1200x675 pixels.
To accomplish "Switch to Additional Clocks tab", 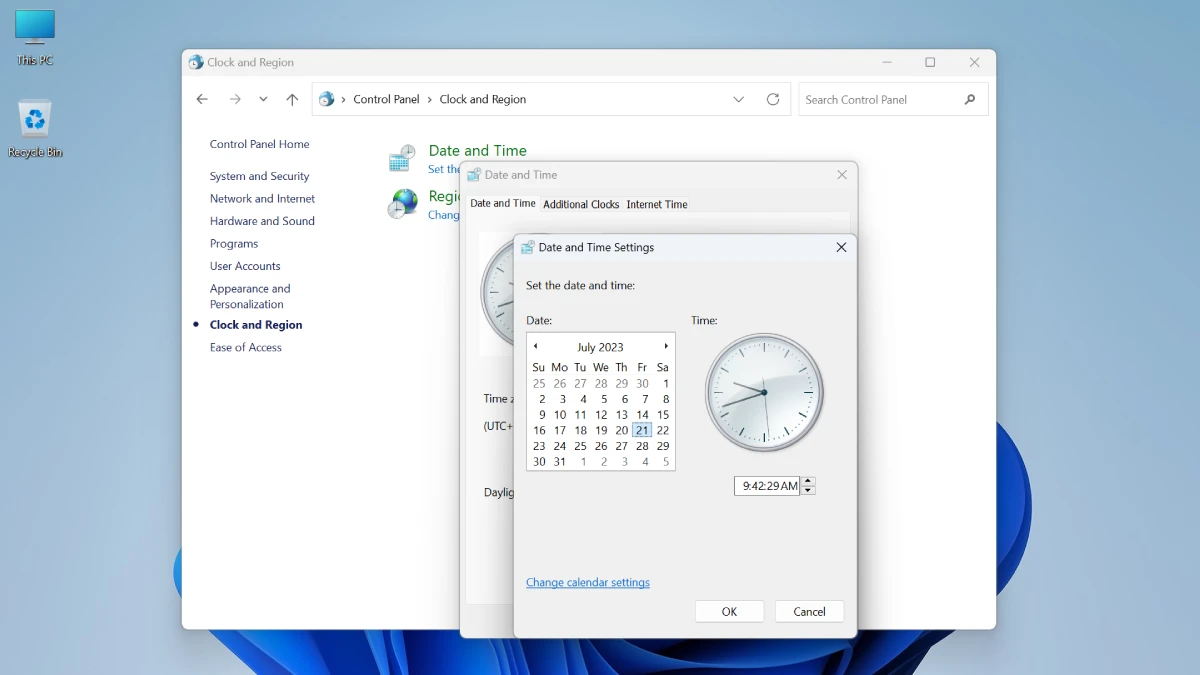I will 581,204.
